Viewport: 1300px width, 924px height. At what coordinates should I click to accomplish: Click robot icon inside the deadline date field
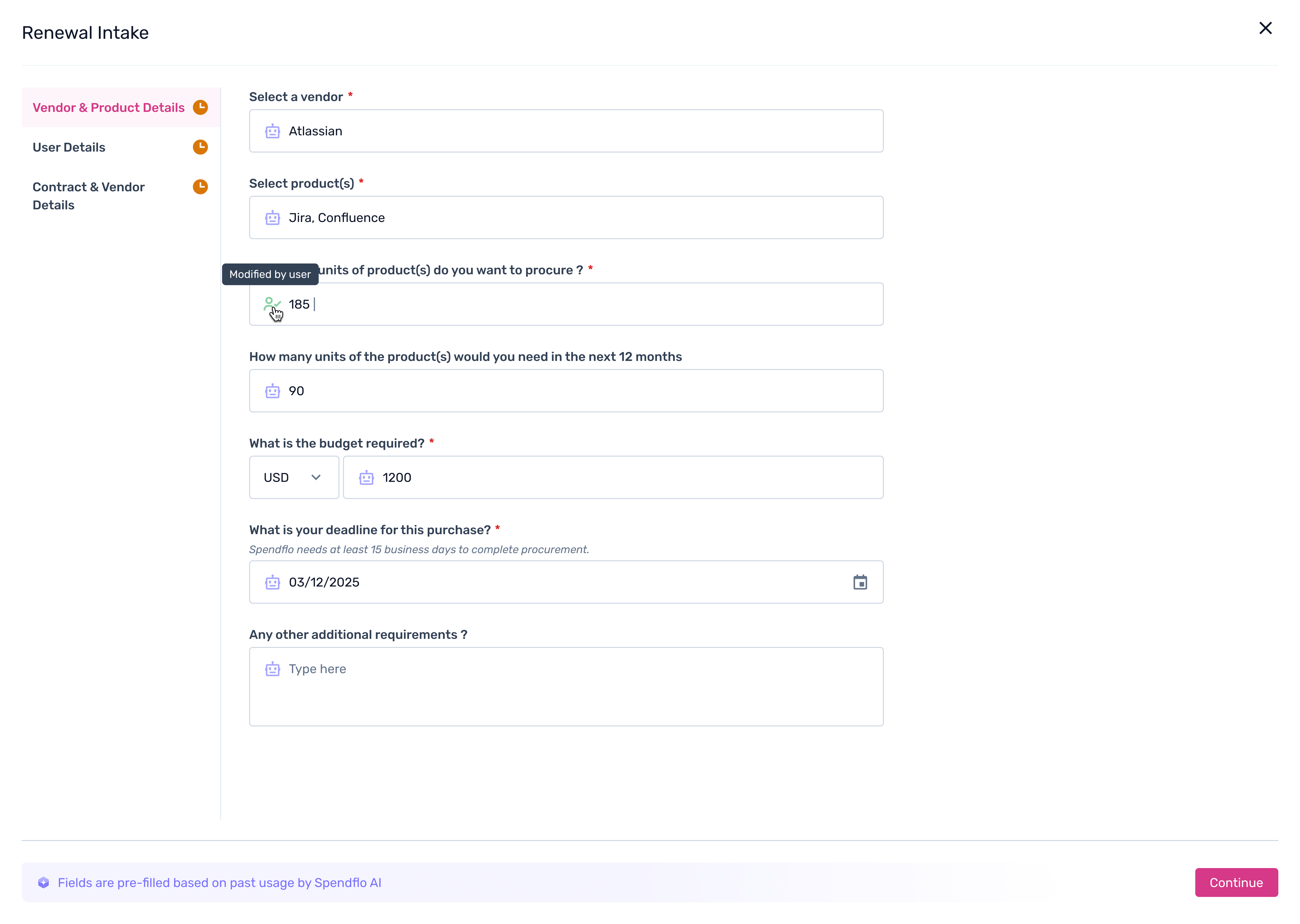click(x=273, y=582)
